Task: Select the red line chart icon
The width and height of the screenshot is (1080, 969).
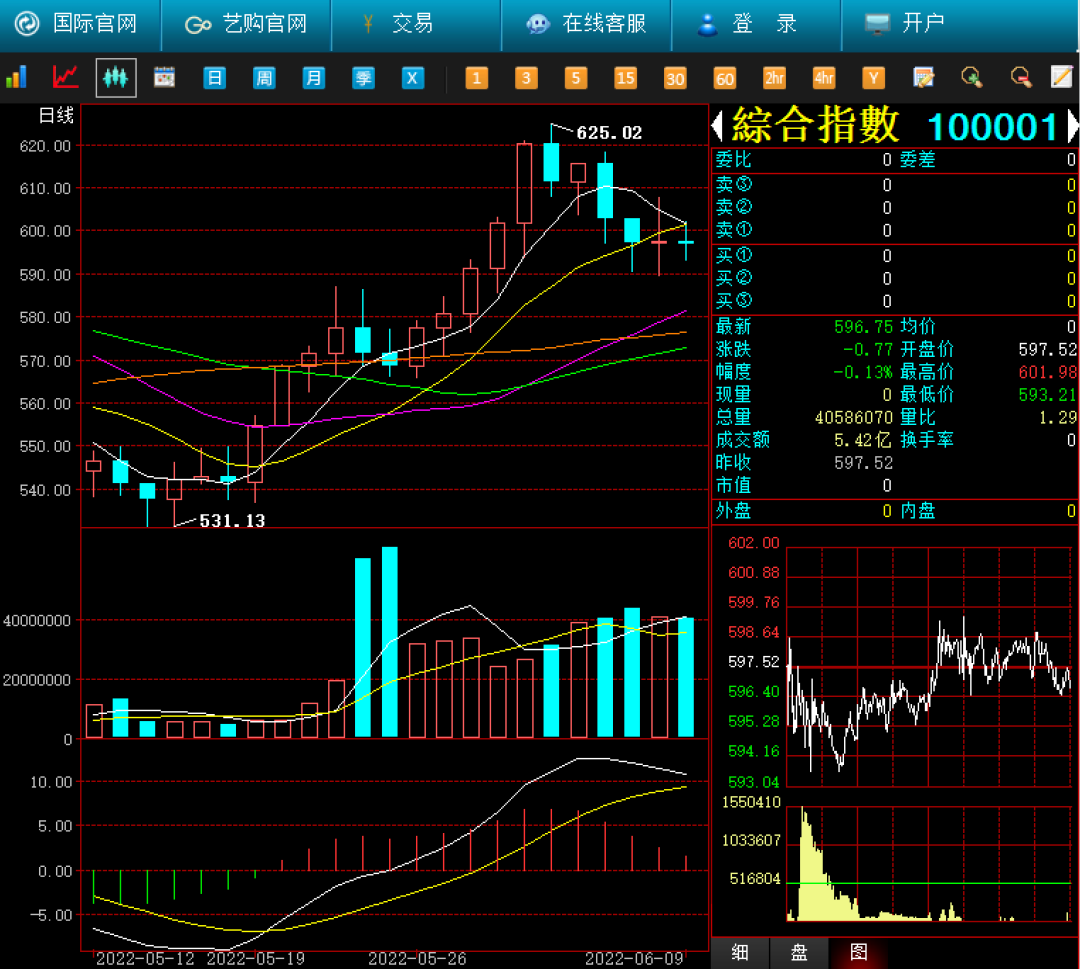Action: 65,77
